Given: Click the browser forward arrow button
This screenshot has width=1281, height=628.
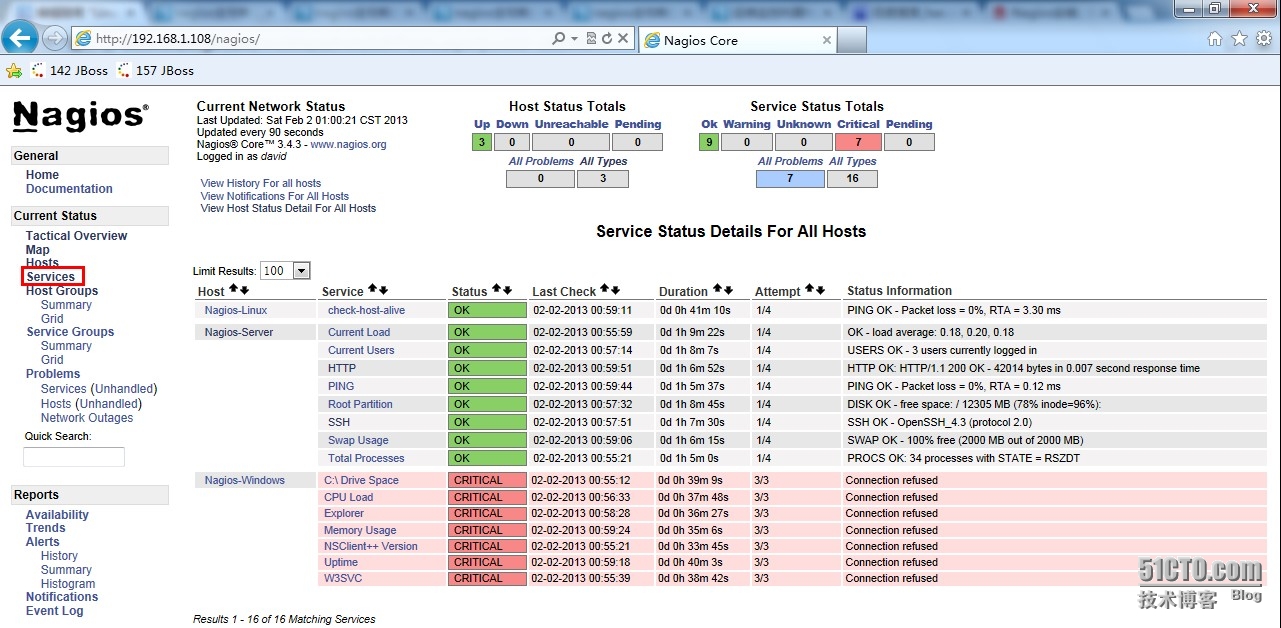Looking at the screenshot, I should [x=55, y=39].
